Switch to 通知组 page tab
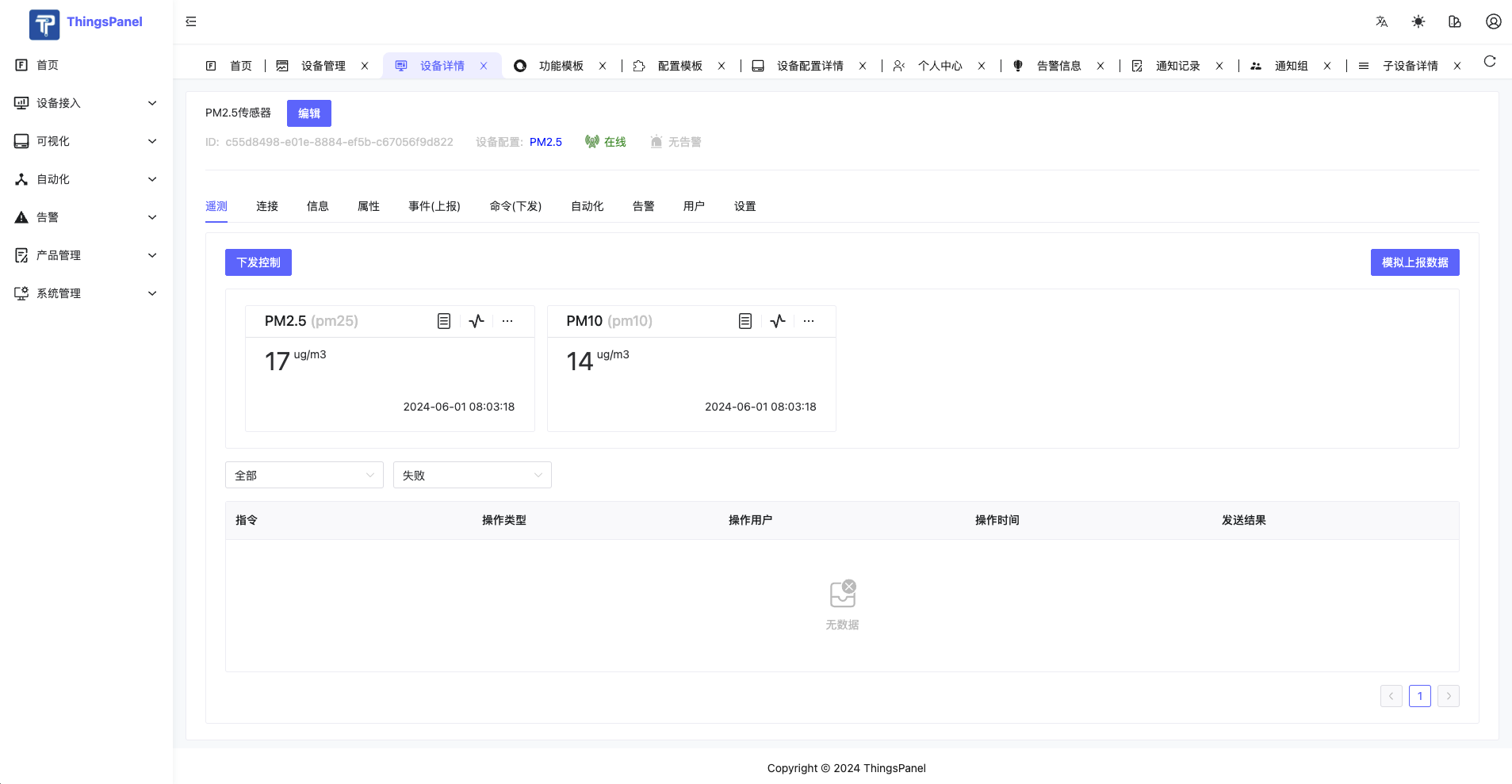 pyautogui.click(x=1291, y=66)
